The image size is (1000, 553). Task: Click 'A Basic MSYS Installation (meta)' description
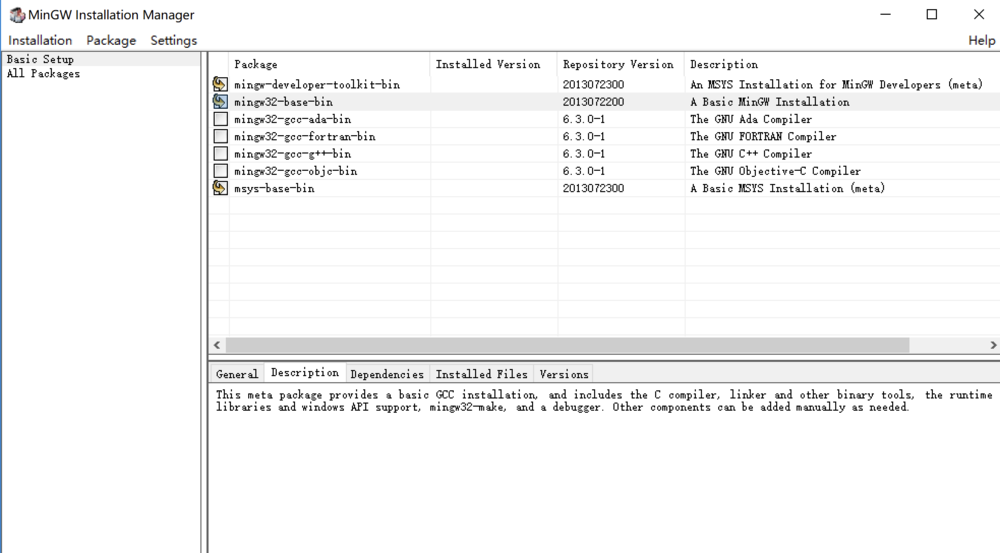click(x=787, y=188)
